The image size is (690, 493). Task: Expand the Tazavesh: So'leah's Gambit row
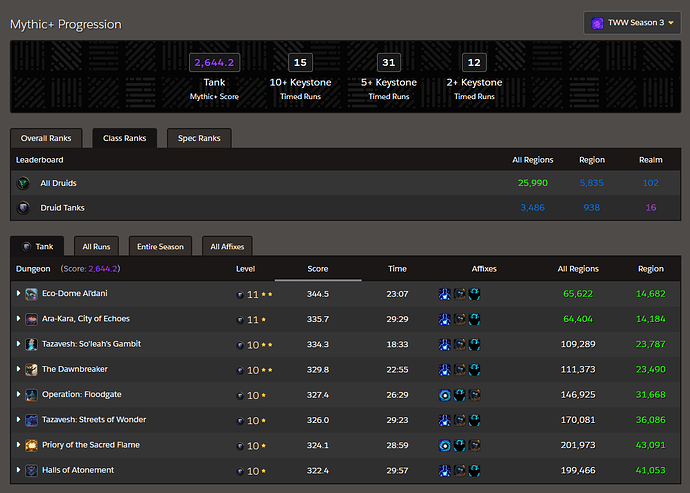[18, 344]
